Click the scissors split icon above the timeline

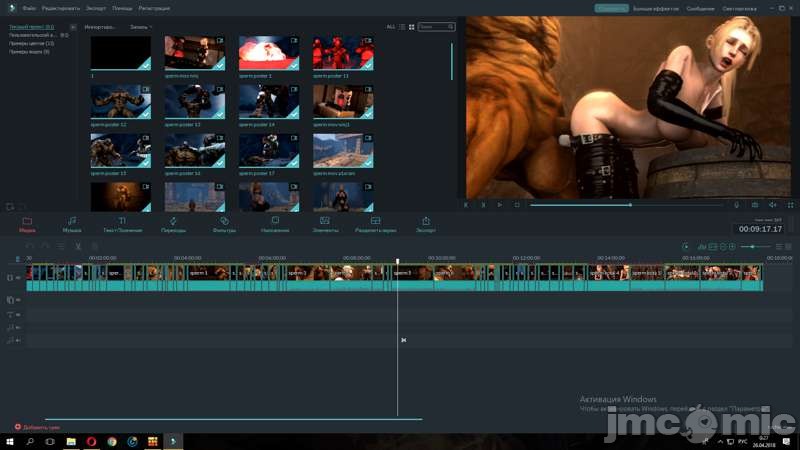pyautogui.click(x=78, y=246)
